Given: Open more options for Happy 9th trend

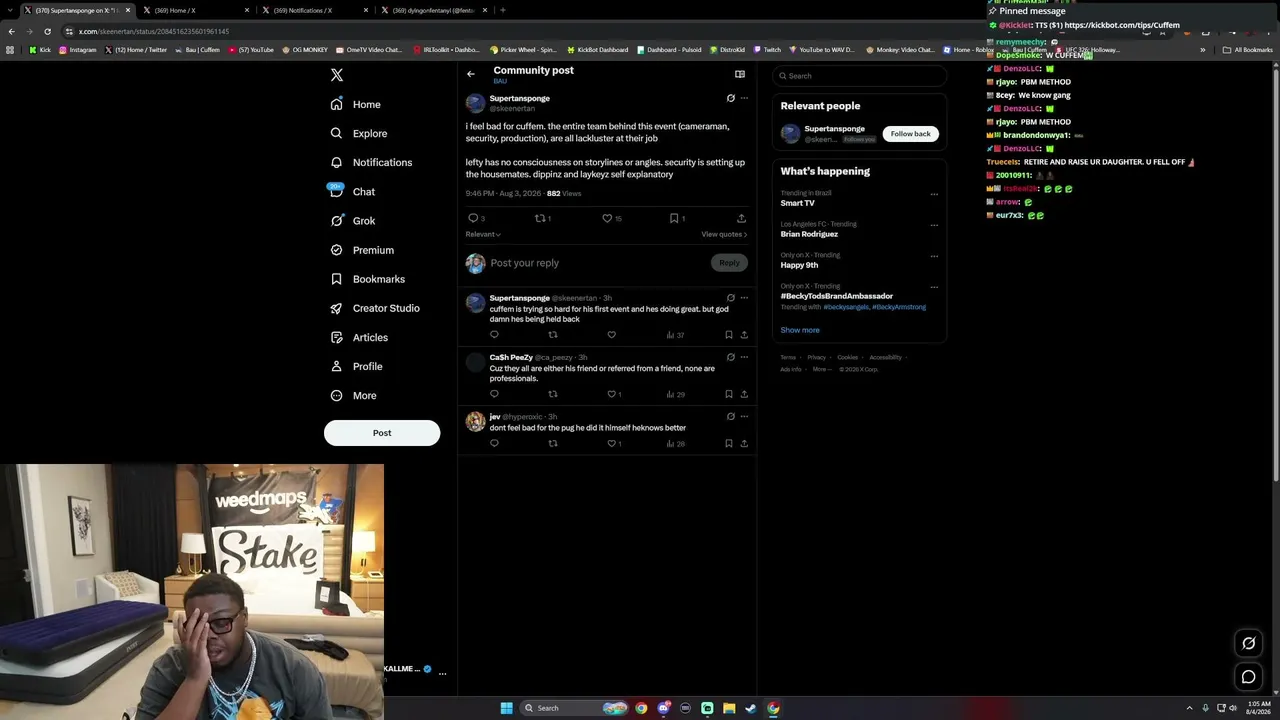Looking at the screenshot, I should pos(934,256).
